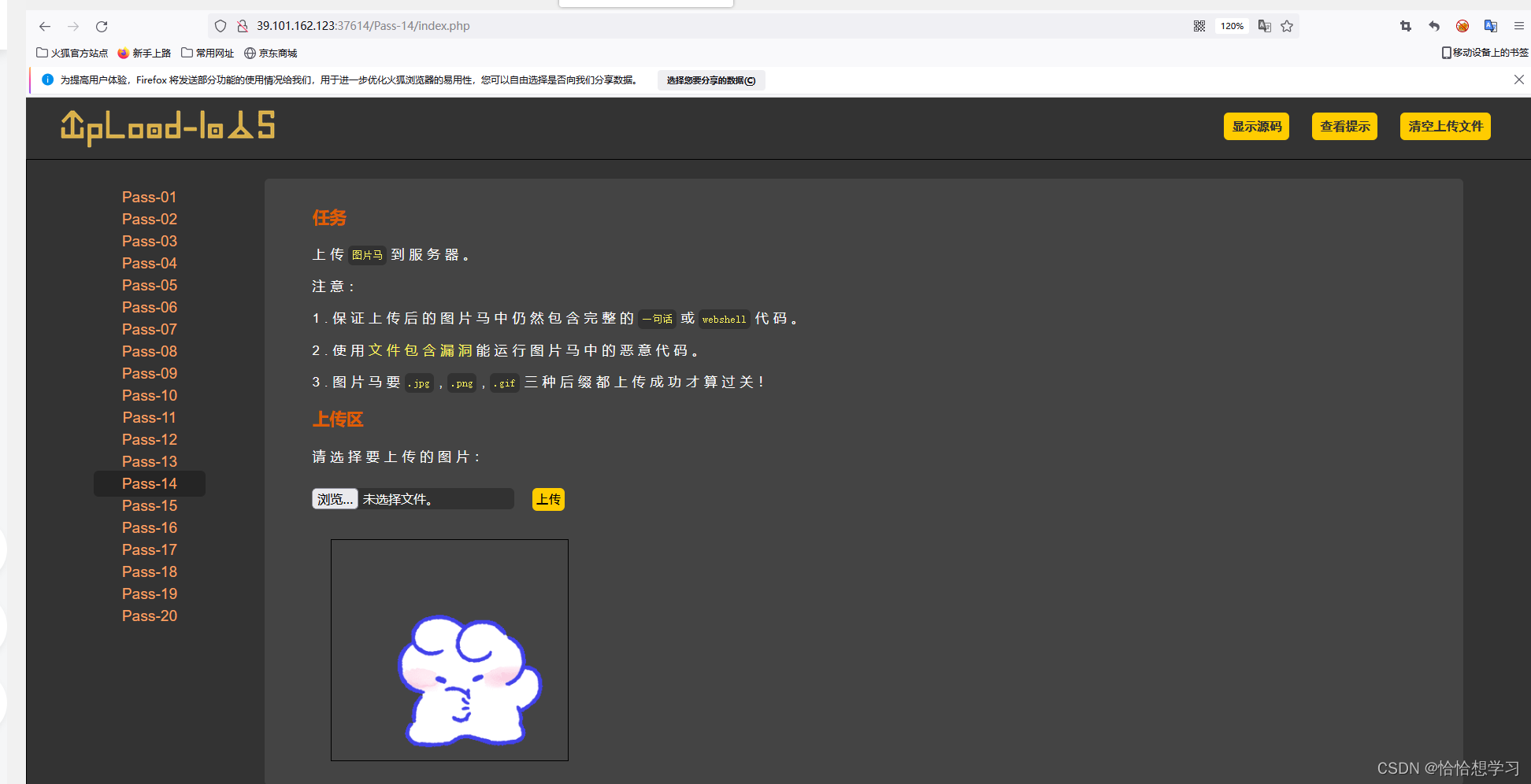This screenshot has width=1531, height=784.
Task: Click the 浏览 file picker field
Action: pos(334,498)
